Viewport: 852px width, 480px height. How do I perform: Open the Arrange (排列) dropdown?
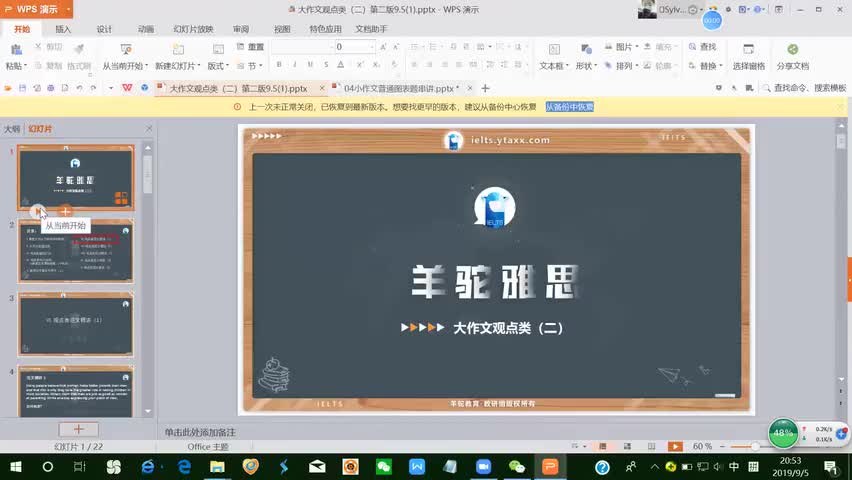tap(622, 66)
